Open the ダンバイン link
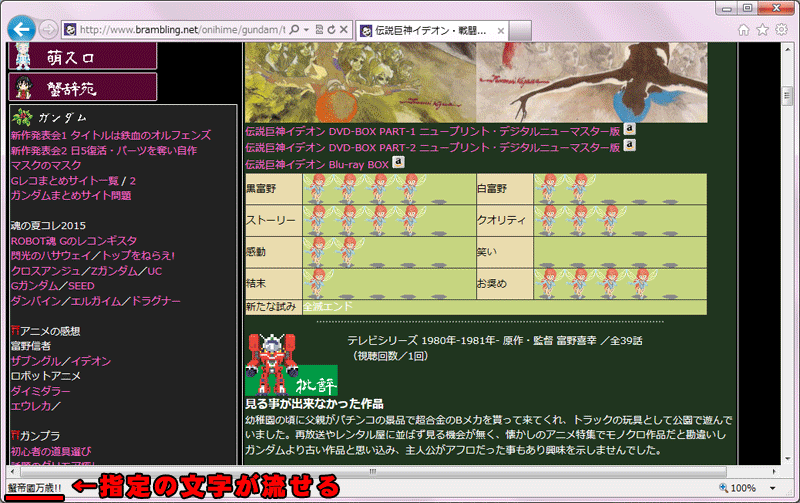 36,301
